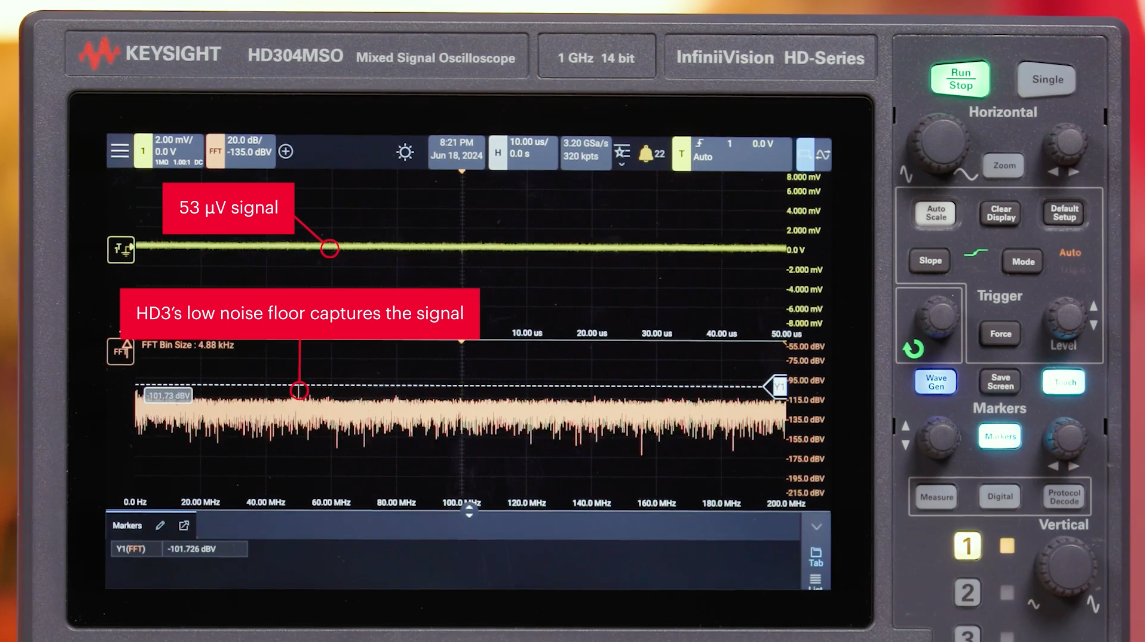The image size is (1145, 642).
Task: Pop out the Markers panel
Action: (184, 525)
